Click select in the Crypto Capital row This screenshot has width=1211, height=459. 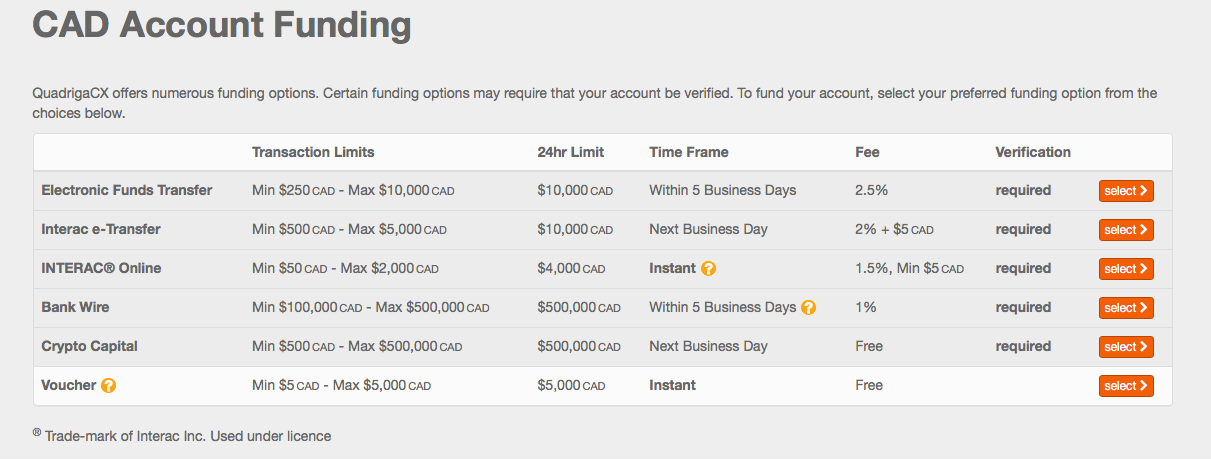[x=1126, y=347]
